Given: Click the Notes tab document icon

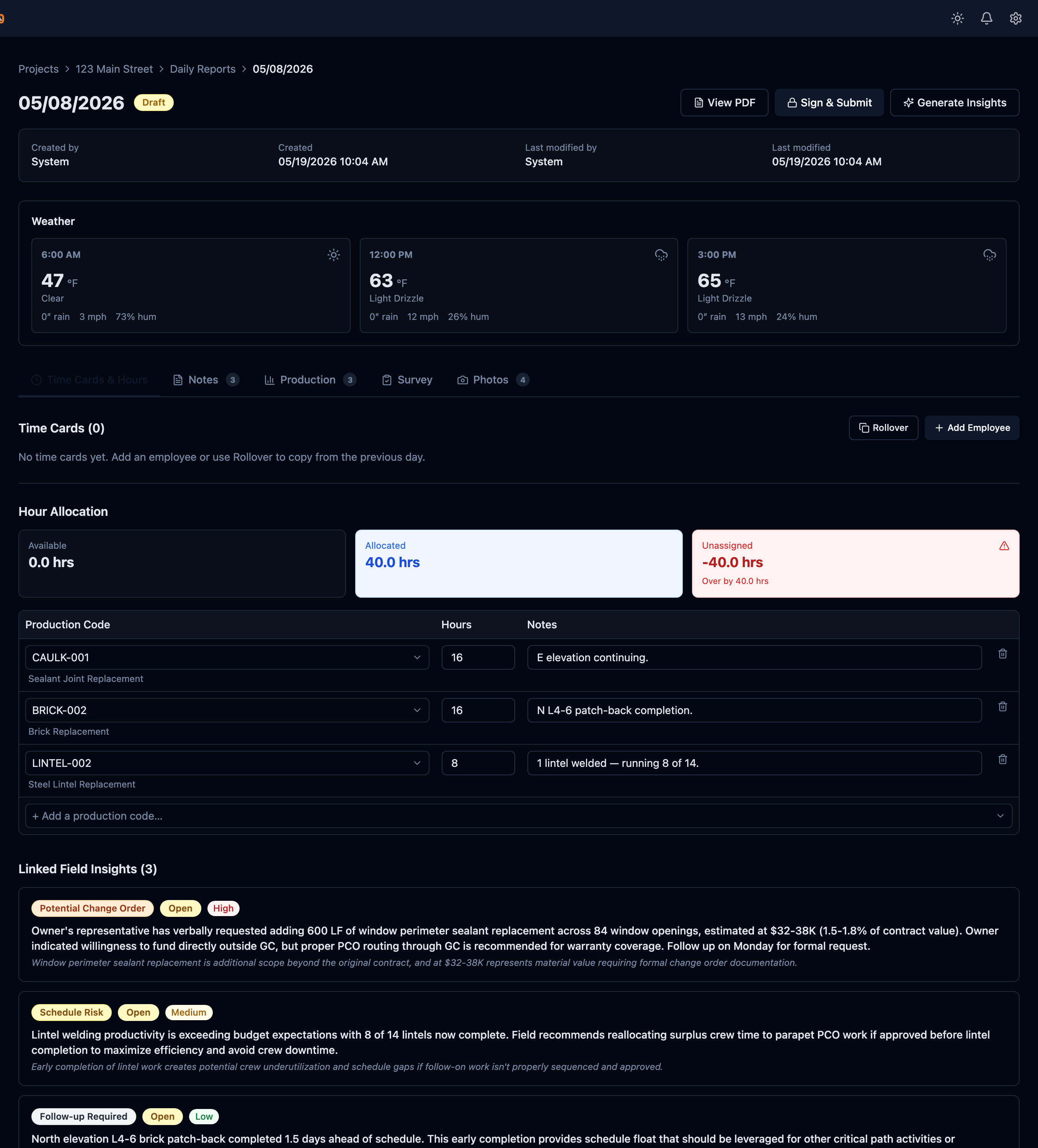Looking at the screenshot, I should tap(178, 380).
